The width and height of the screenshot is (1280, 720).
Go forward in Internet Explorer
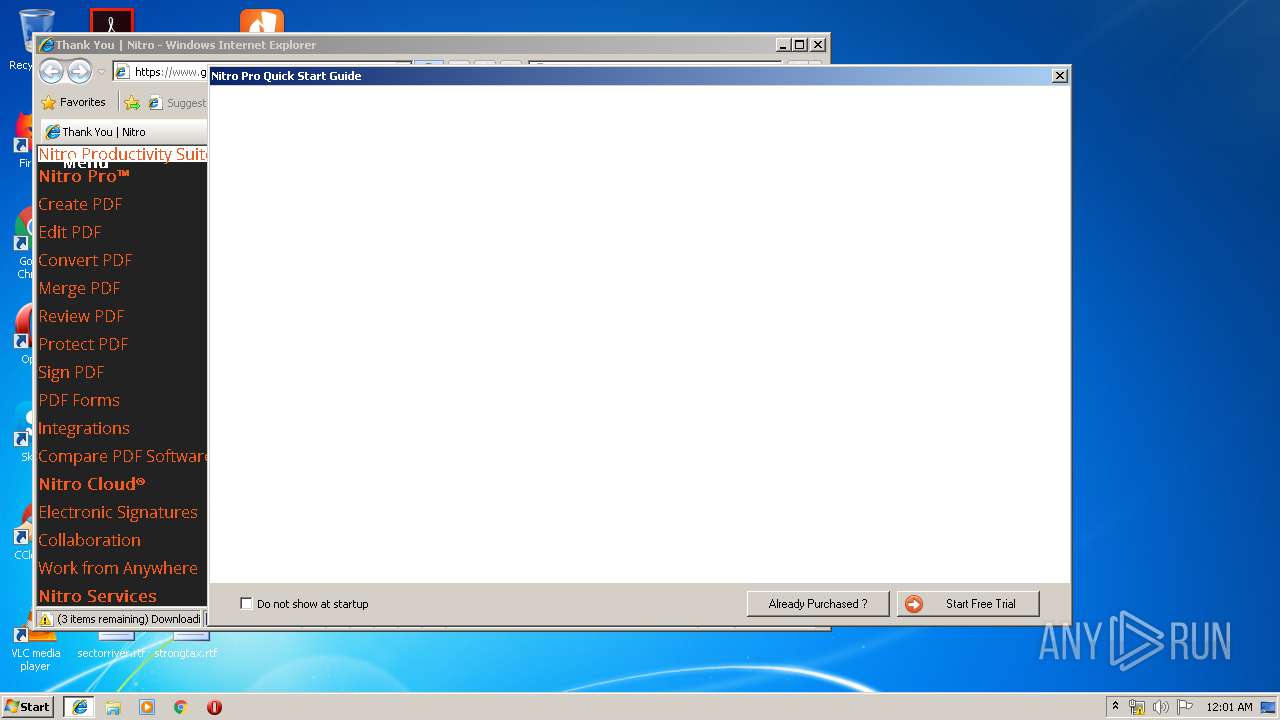pos(79,71)
